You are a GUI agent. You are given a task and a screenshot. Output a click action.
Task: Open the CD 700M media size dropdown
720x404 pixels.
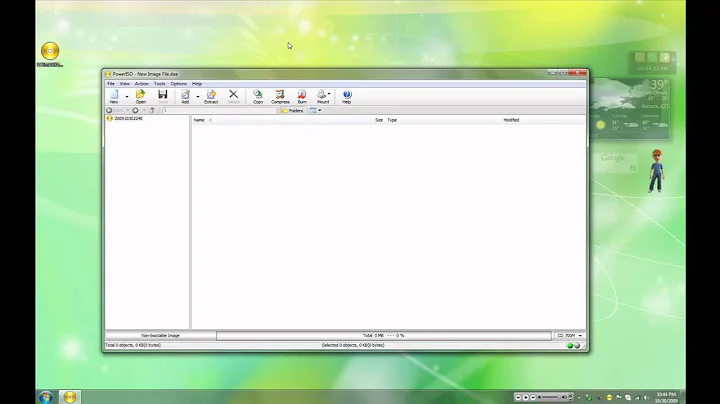click(x=570, y=336)
